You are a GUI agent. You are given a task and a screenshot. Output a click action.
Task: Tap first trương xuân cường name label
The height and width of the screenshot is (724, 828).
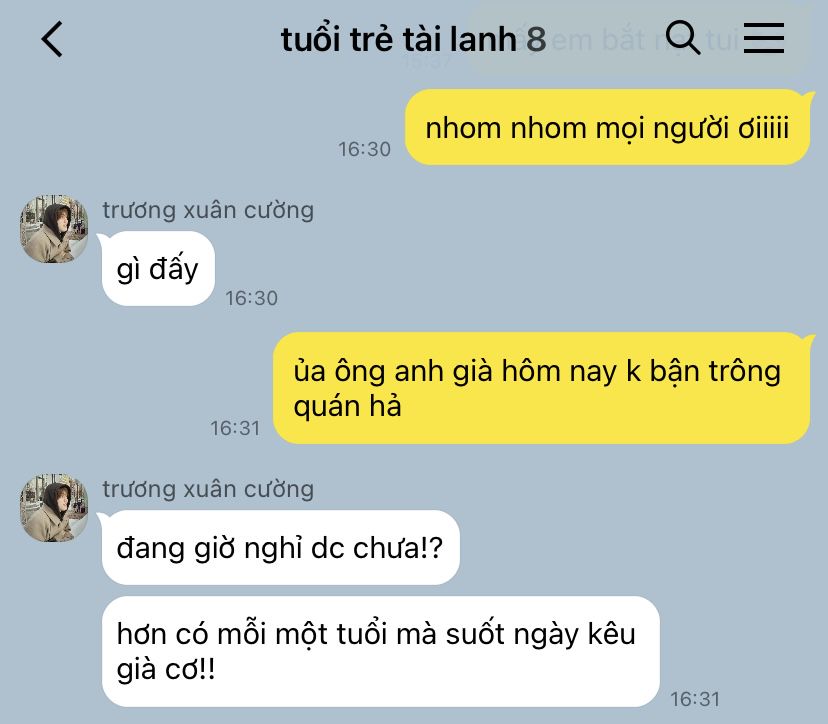(208, 211)
